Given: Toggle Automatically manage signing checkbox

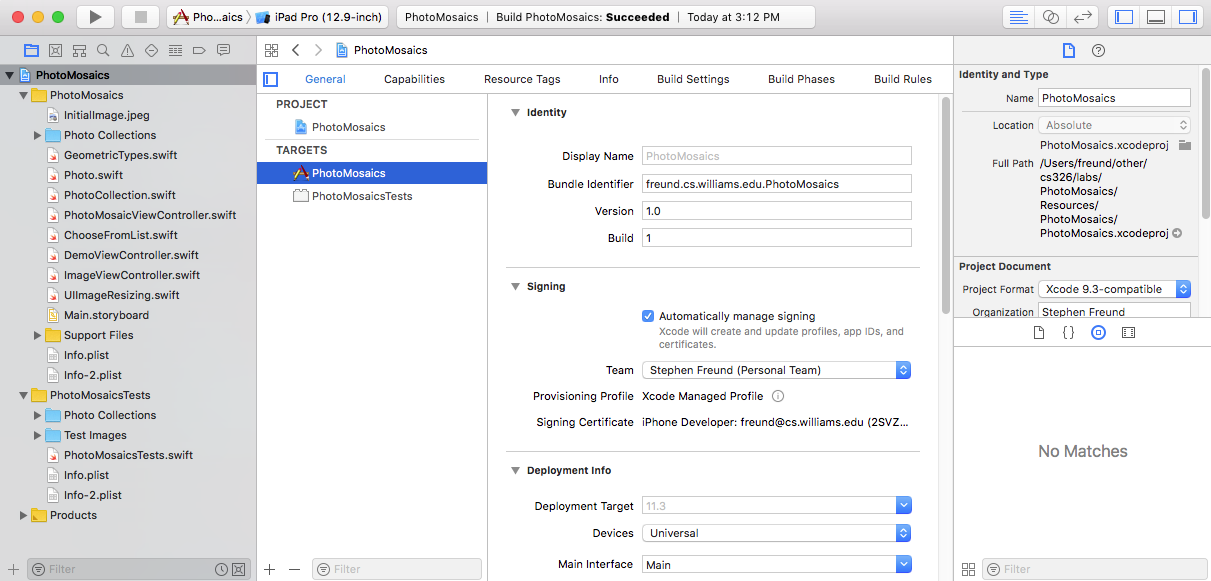Looking at the screenshot, I should coord(648,316).
